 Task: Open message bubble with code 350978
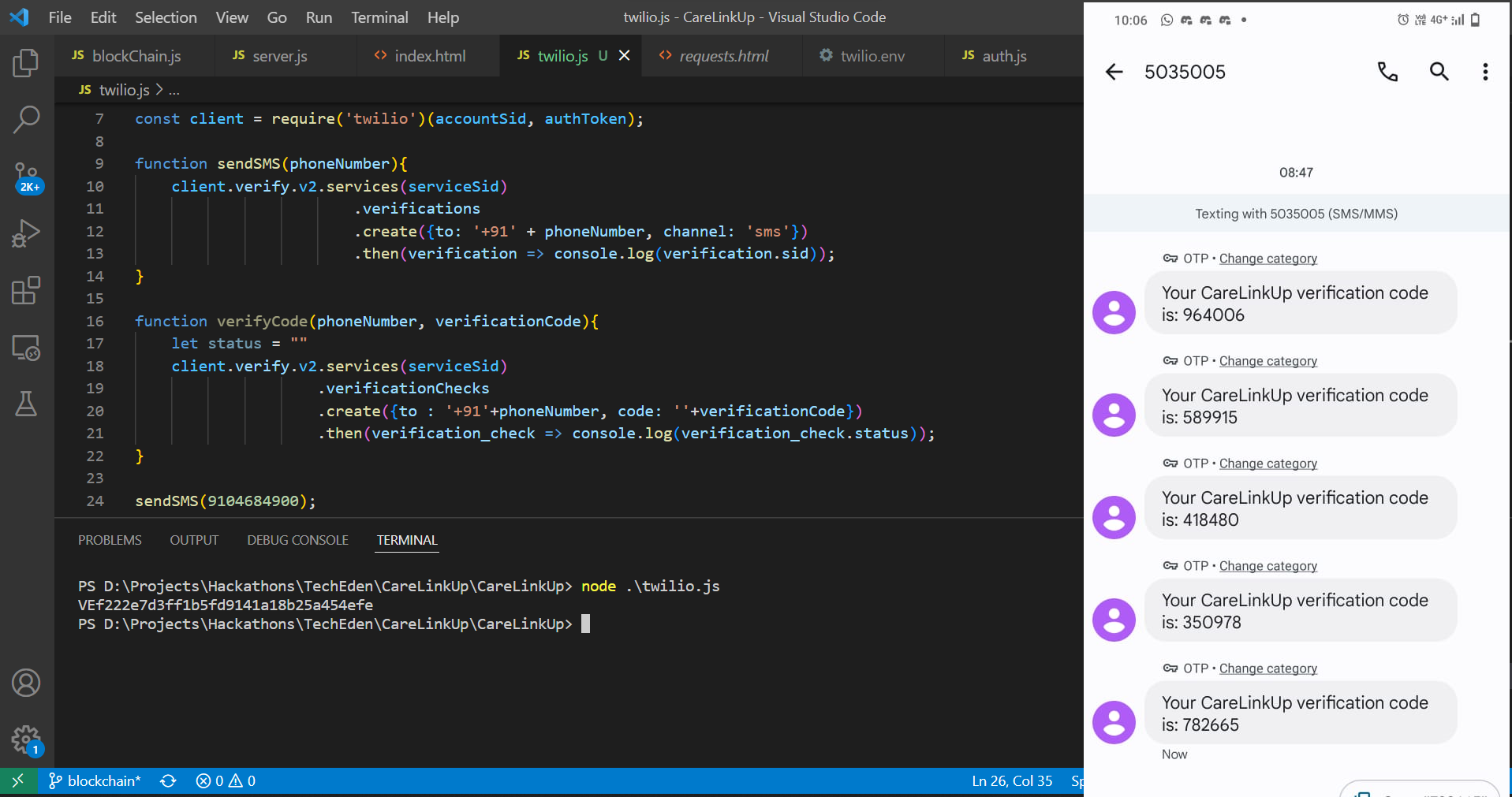click(x=1300, y=611)
